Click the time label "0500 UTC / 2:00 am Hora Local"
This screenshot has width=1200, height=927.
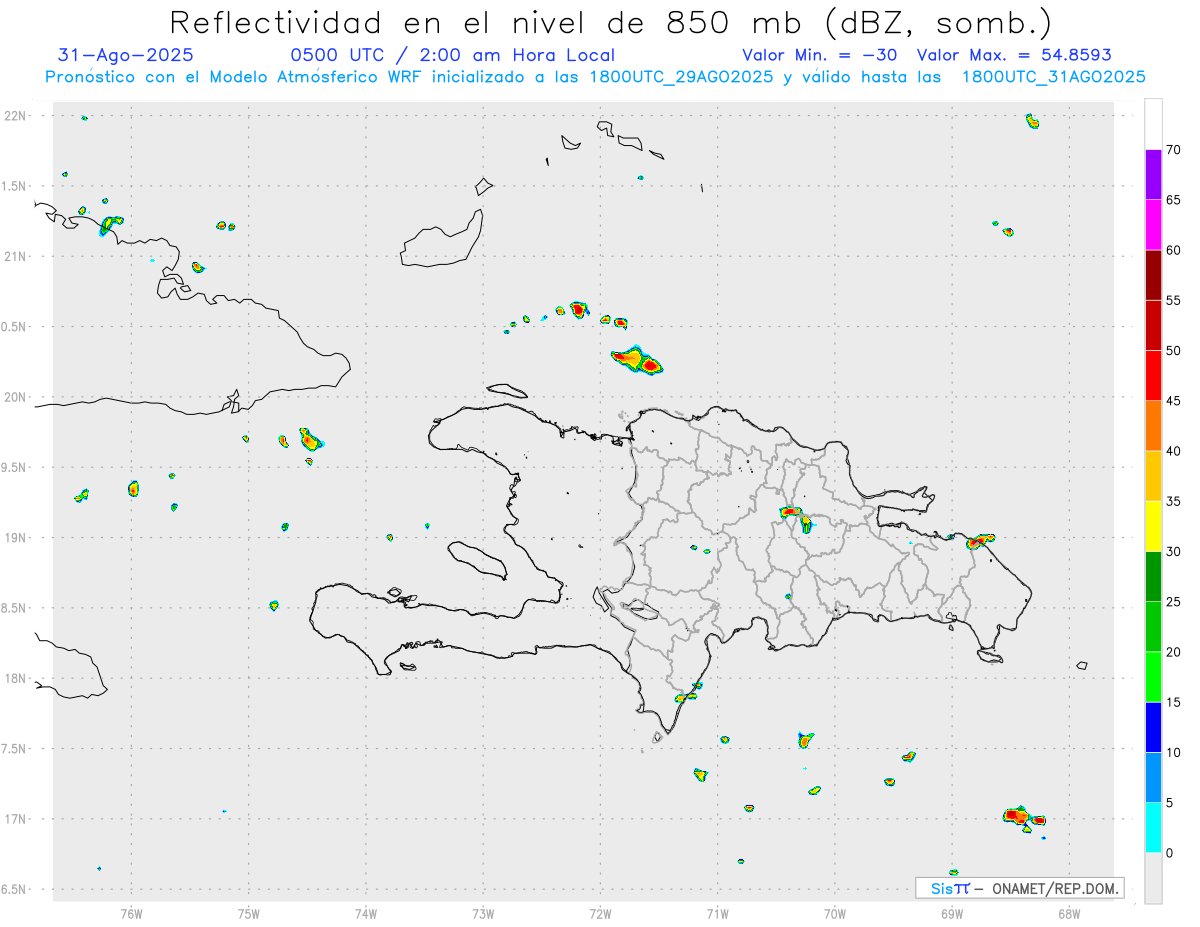coord(452,55)
